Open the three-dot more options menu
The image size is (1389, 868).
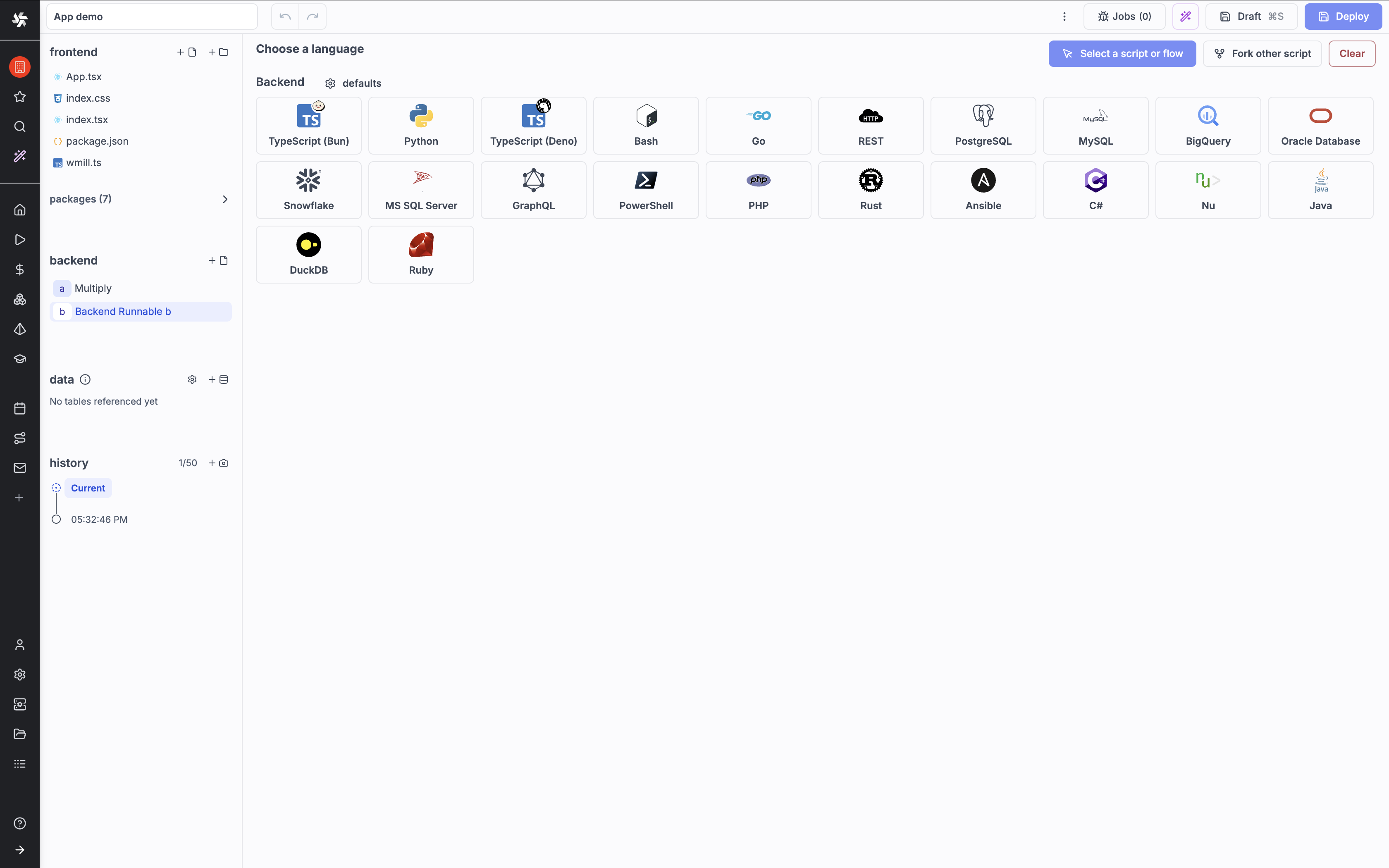[x=1064, y=17]
